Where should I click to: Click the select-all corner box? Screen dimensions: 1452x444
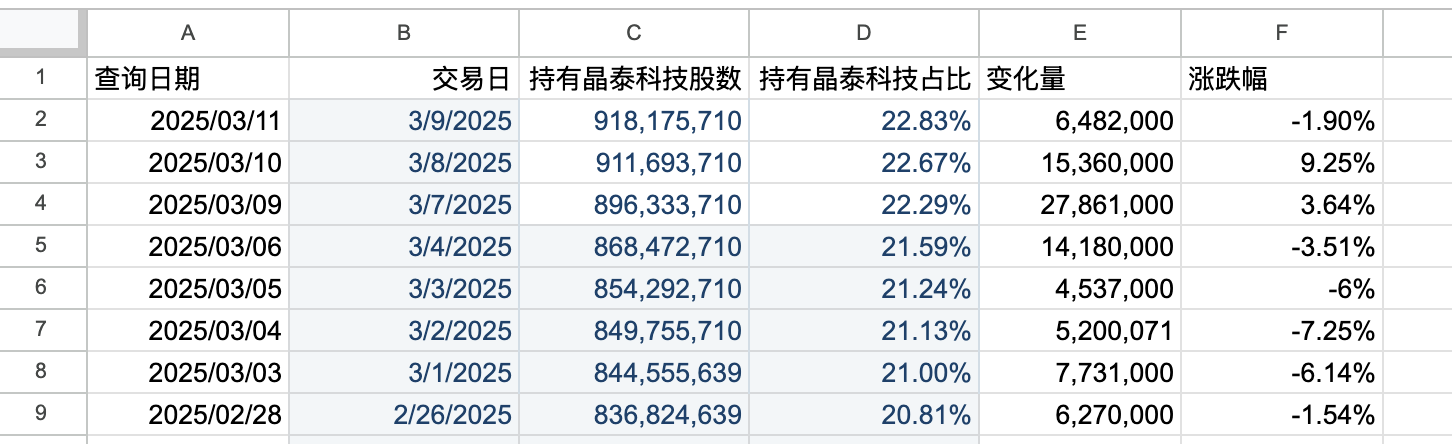44,33
